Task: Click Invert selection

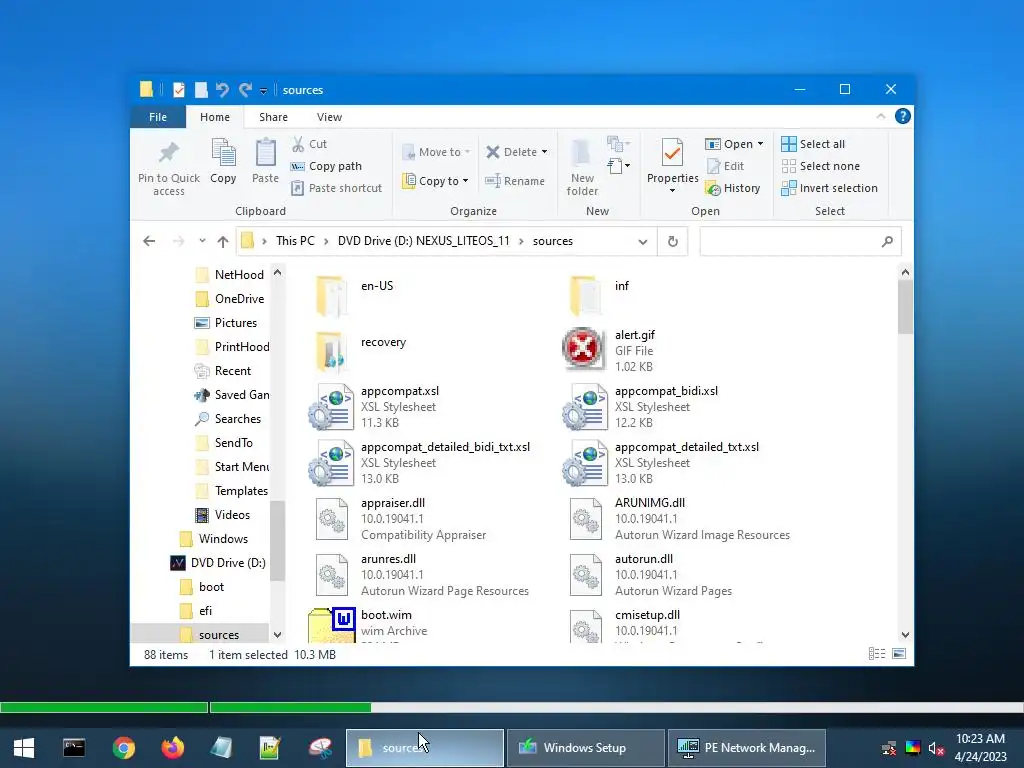Action: coord(829,188)
